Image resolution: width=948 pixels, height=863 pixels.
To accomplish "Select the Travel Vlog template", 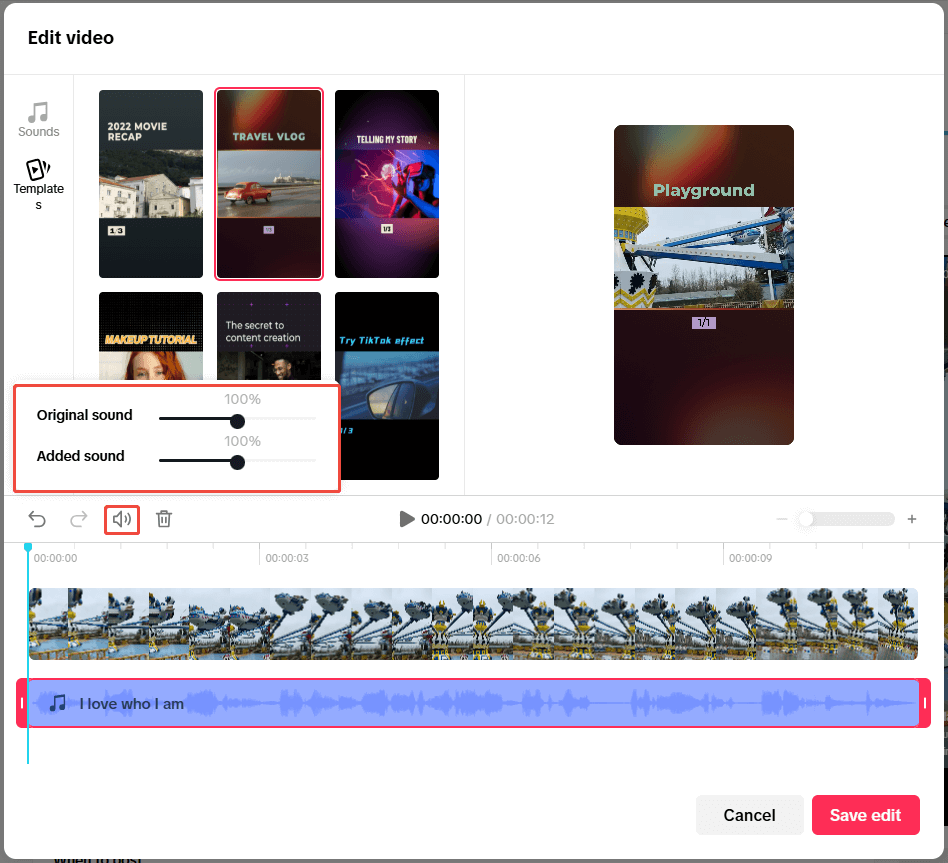I will click(x=268, y=184).
